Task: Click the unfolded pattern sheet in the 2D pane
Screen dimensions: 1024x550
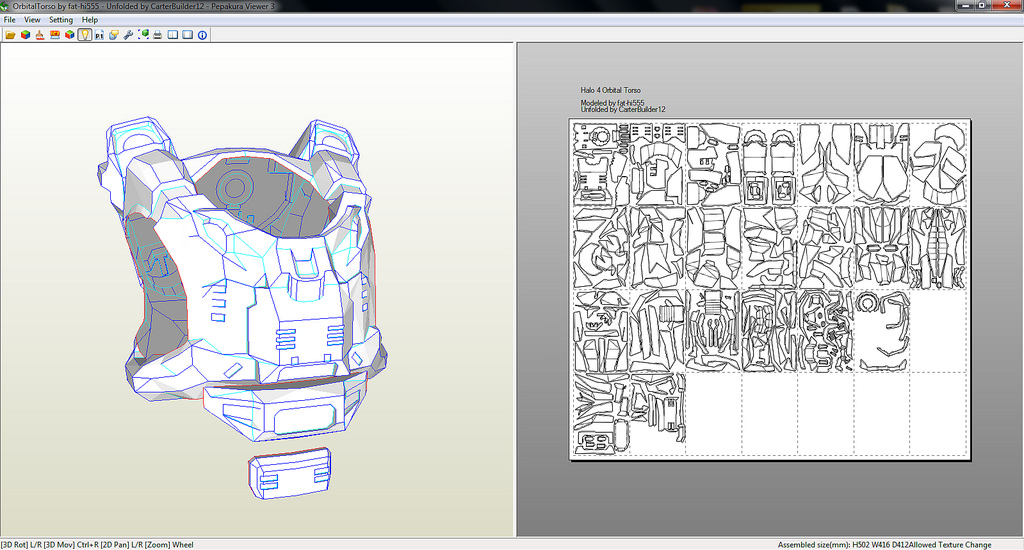Action: (x=770, y=289)
